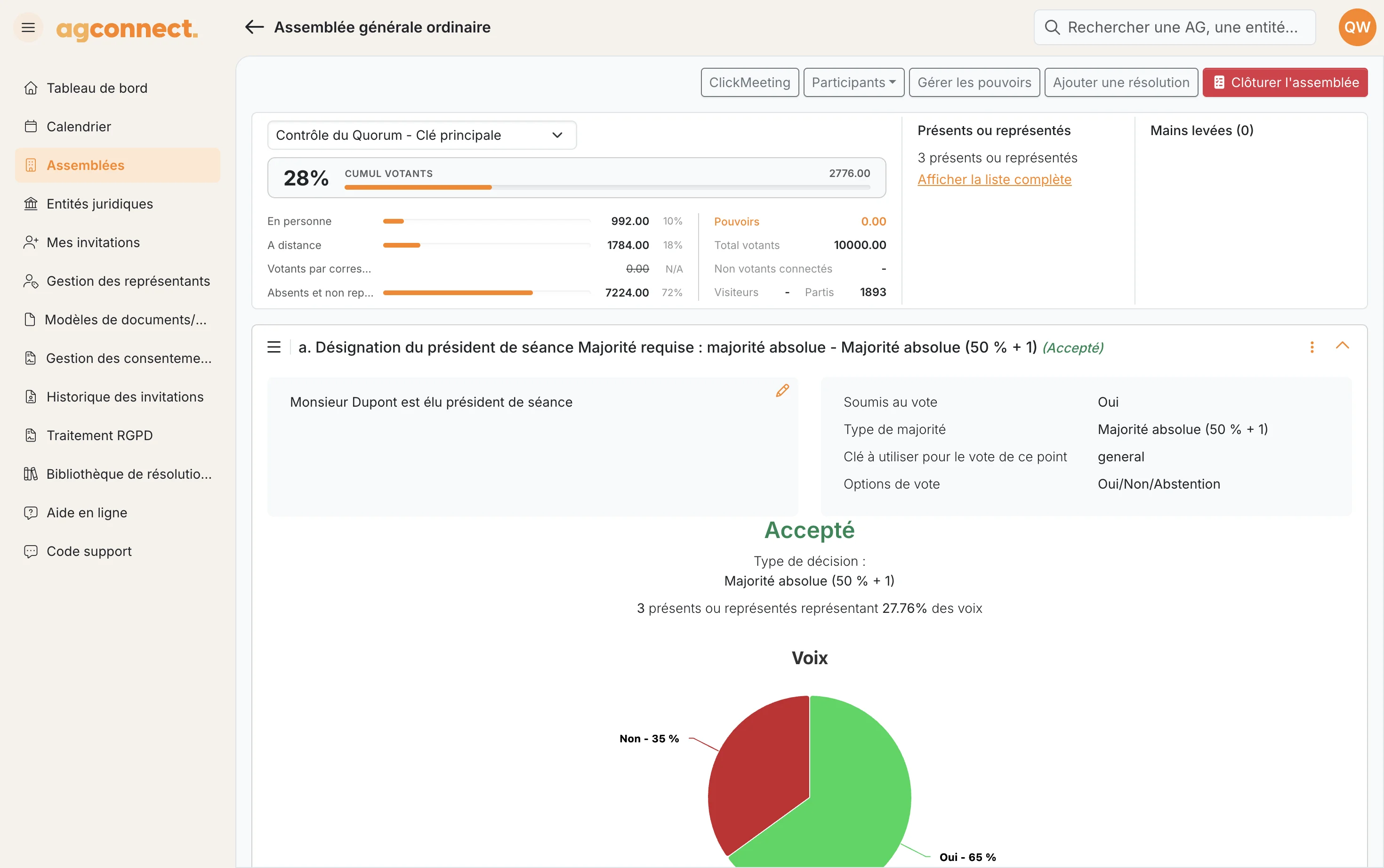Click 'Monsieur Dupont est élu président' text

431,402
